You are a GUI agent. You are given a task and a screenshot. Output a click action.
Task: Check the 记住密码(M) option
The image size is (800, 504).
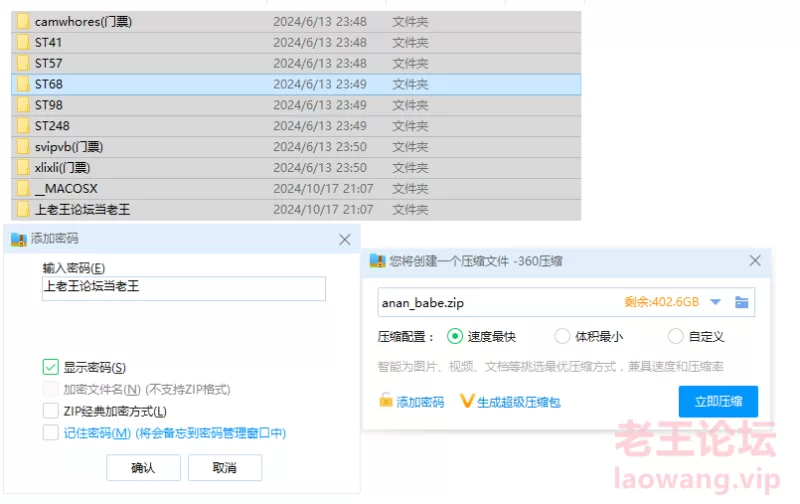pyautogui.click(x=51, y=433)
